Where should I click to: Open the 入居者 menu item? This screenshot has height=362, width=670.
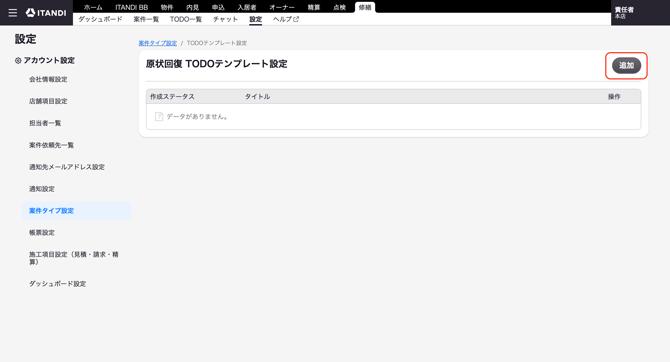pyautogui.click(x=247, y=7)
